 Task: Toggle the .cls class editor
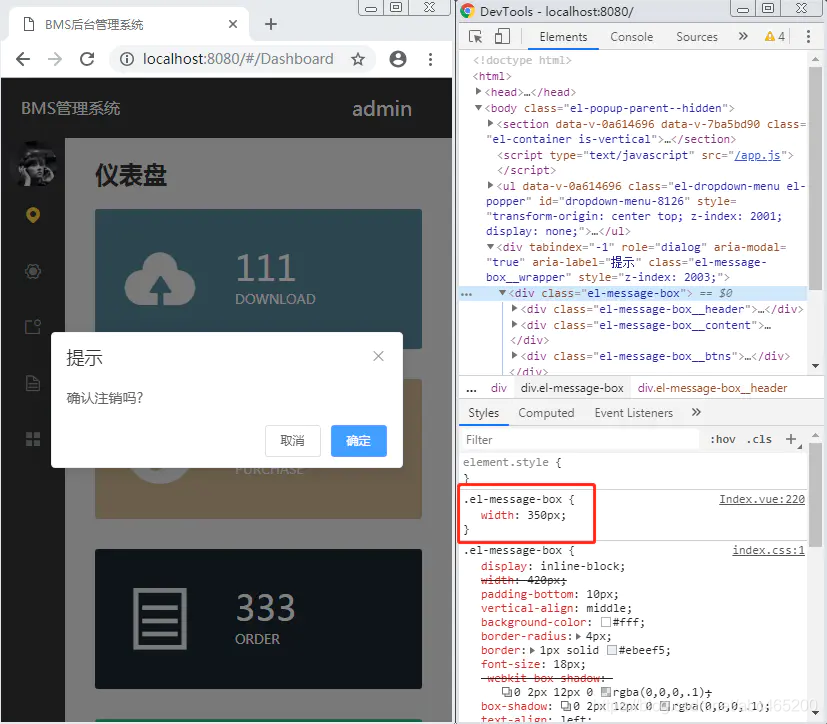click(x=759, y=439)
